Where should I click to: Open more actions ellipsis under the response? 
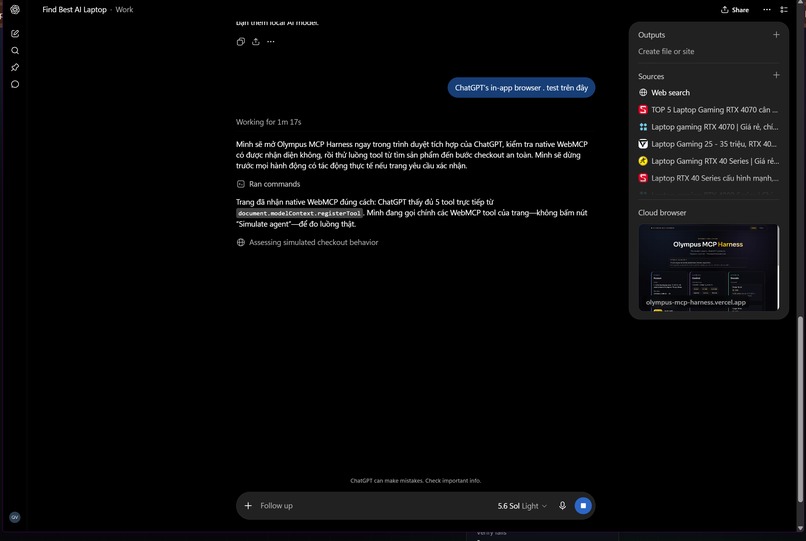[x=271, y=42]
